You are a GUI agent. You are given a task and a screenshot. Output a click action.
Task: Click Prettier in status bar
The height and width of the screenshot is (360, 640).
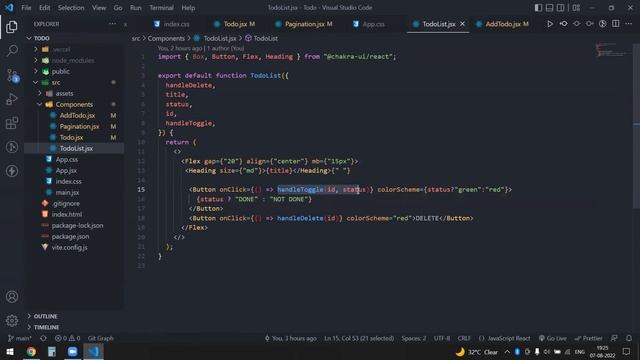tap(588, 338)
